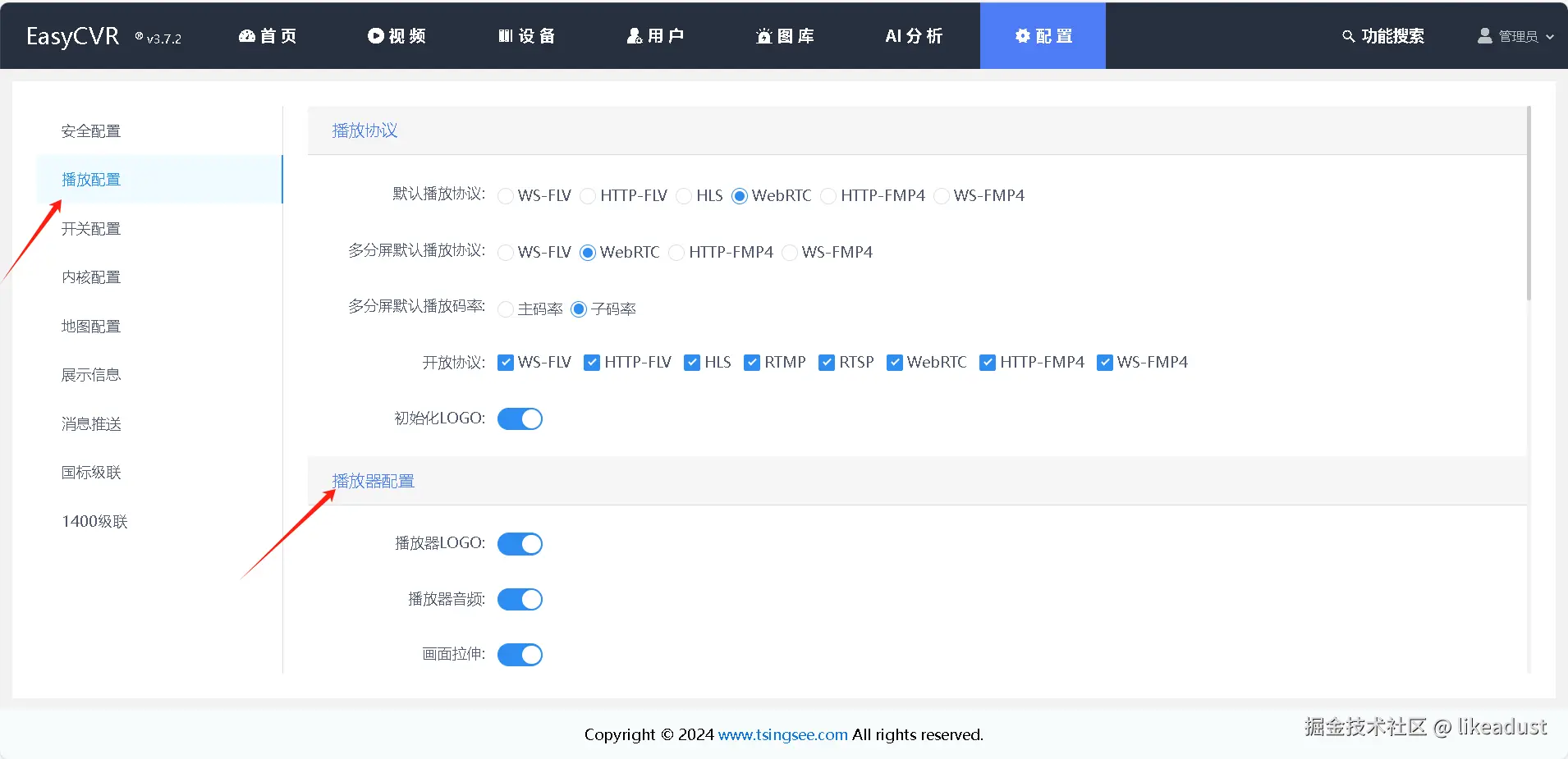Click the EasyCVR logo
1568x759 pixels.
73,37
